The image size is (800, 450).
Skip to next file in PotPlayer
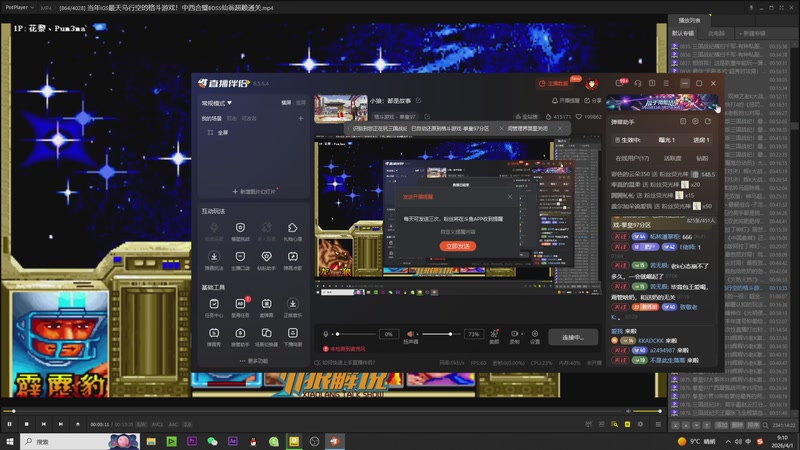click(x=61, y=424)
